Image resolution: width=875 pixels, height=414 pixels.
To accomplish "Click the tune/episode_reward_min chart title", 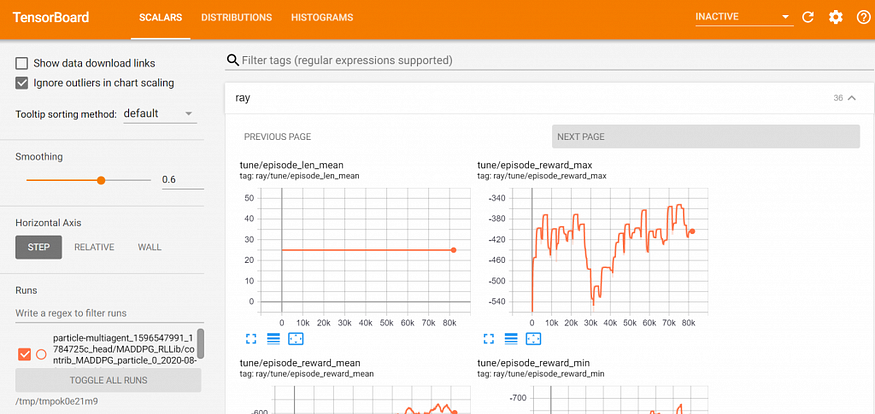I will [534, 363].
